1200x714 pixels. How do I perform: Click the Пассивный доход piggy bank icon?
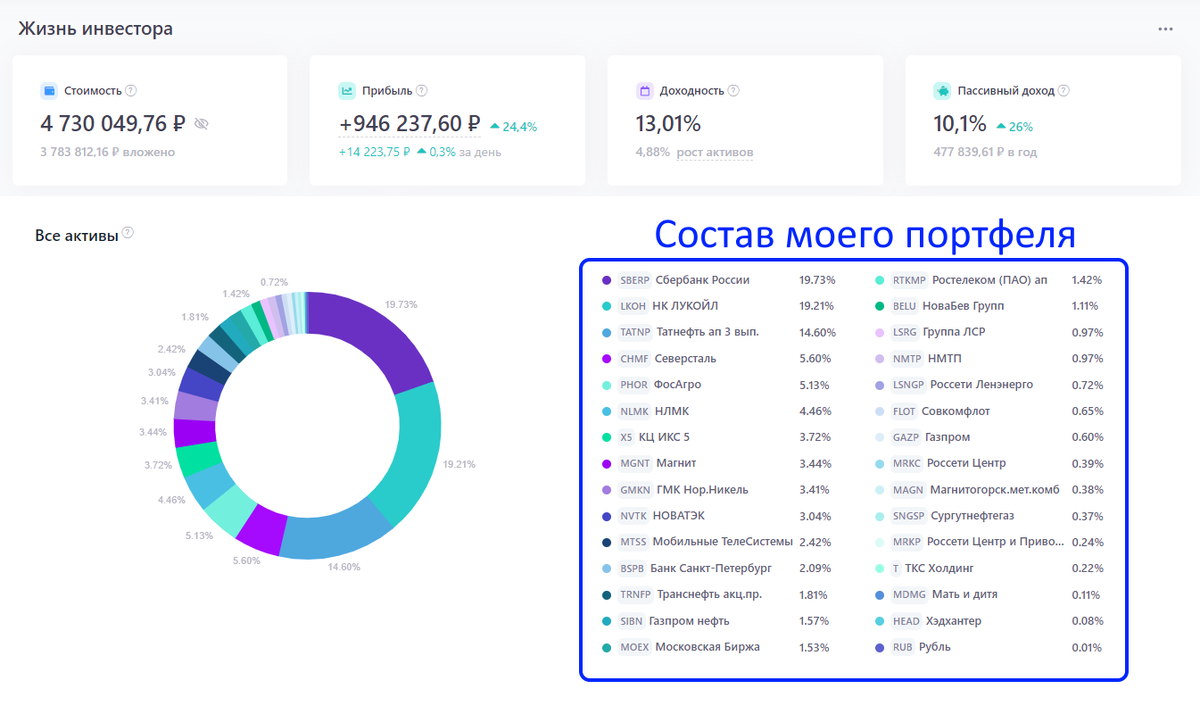click(x=942, y=90)
